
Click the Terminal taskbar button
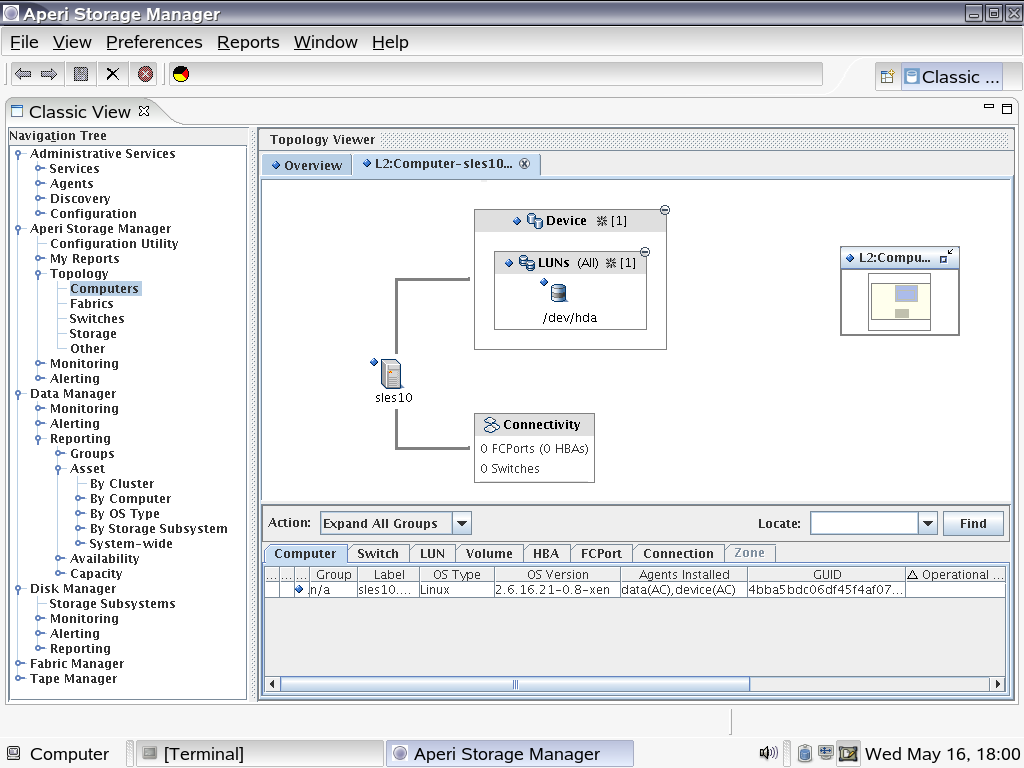pos(259,754)
